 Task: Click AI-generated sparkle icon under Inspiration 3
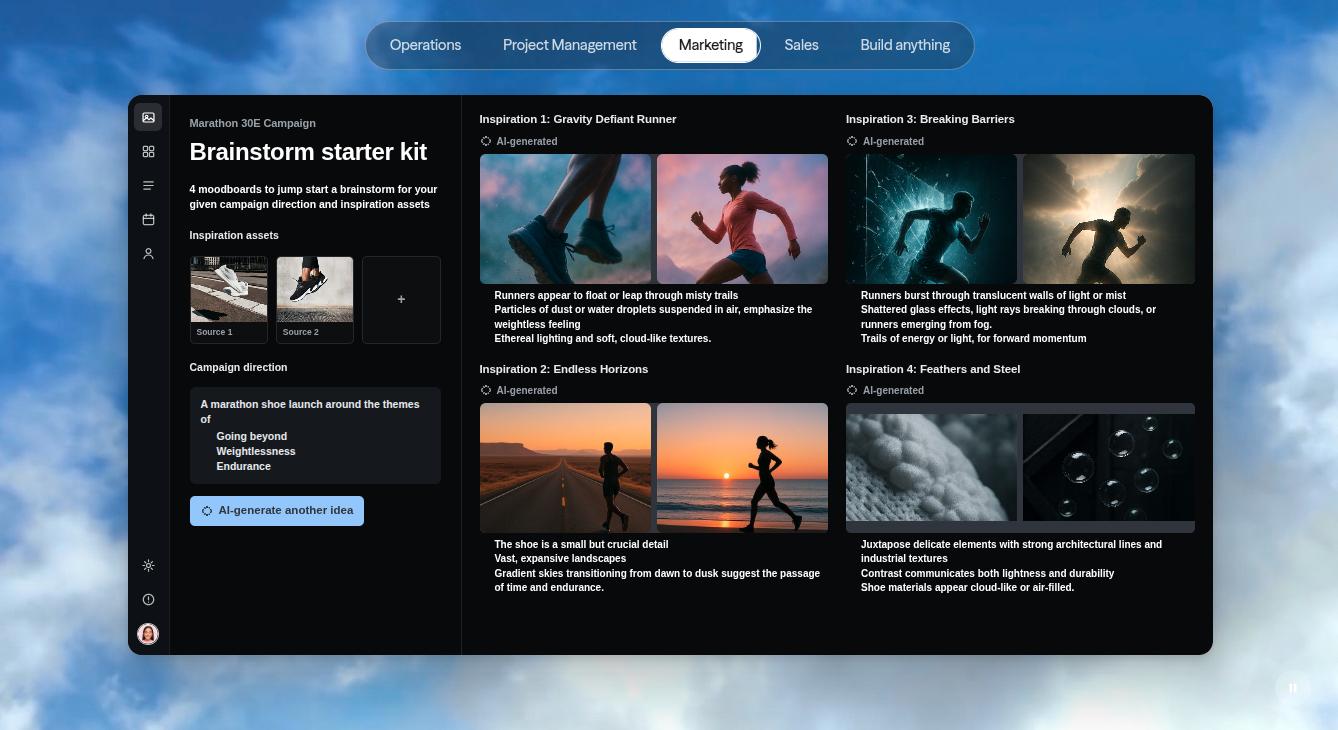tap(852, 141)
